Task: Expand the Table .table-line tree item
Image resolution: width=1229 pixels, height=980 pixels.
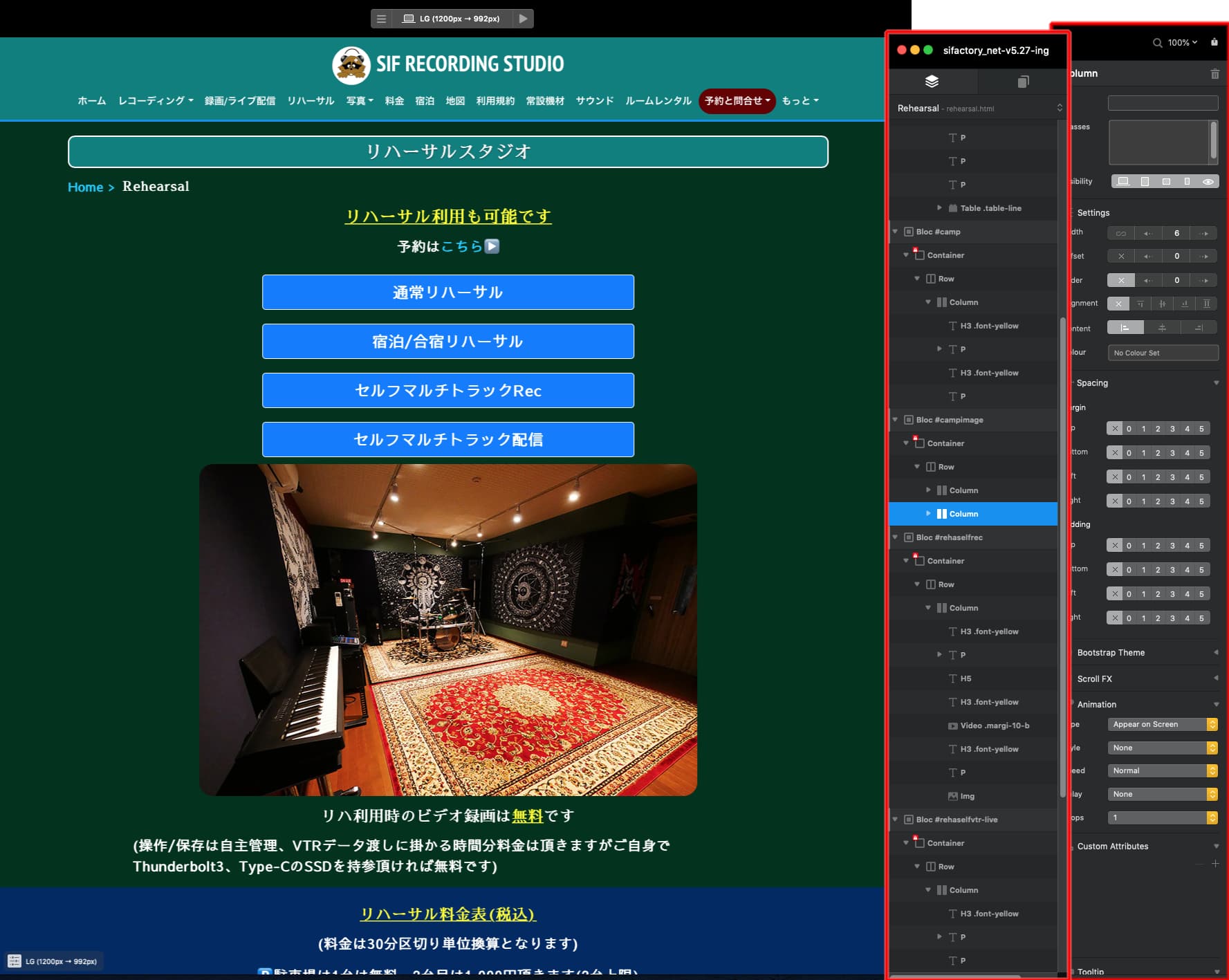Action: (x=939, y=207)
